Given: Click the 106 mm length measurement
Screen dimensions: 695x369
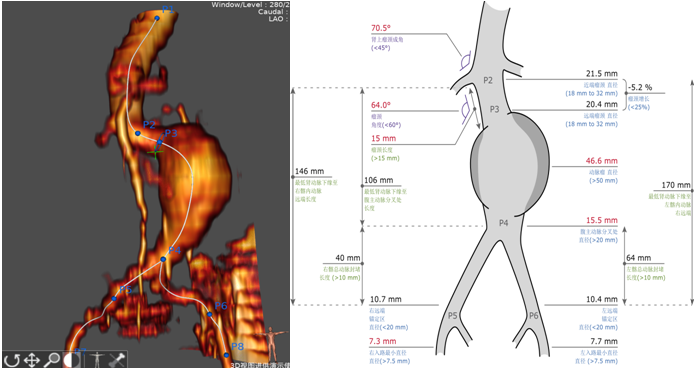Looking at the screenshot, I should [x=379, y=180].
